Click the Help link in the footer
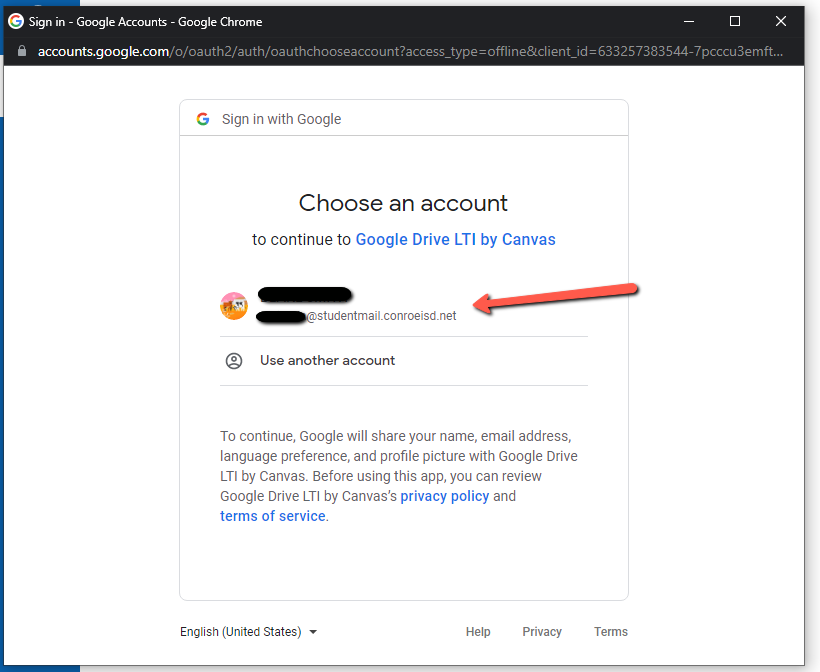 tap(478, 632)
